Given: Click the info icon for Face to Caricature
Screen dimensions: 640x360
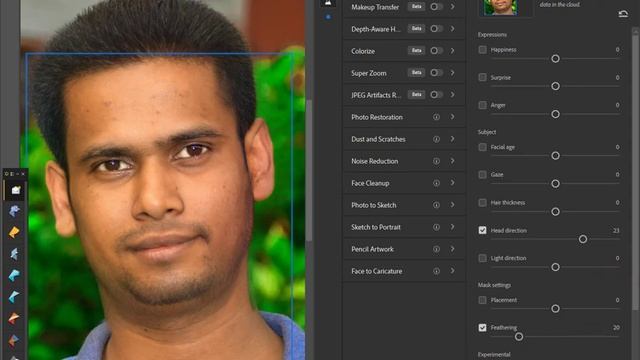Looking at the screenshot, I should point(436,271).
